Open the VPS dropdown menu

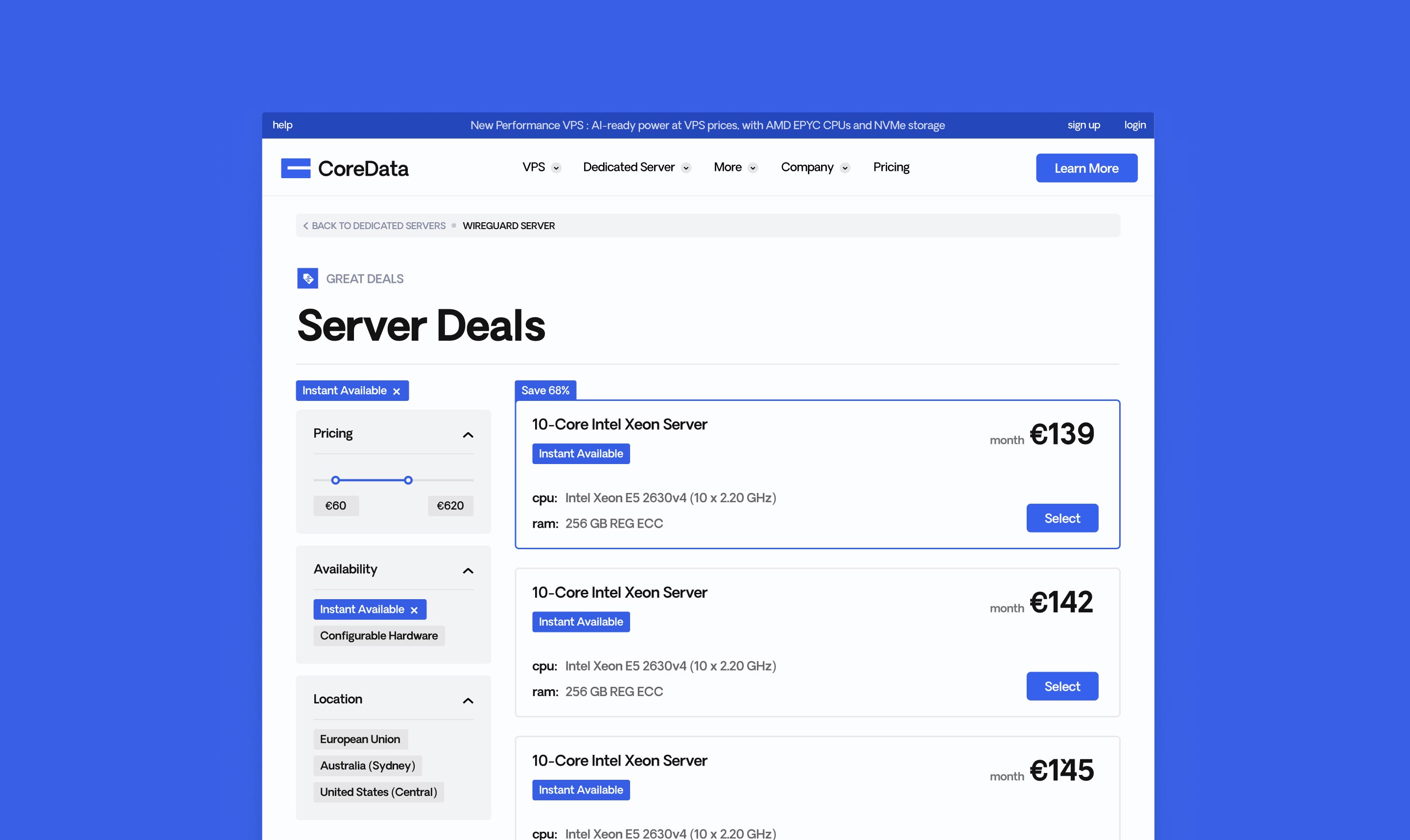(541, 167)
